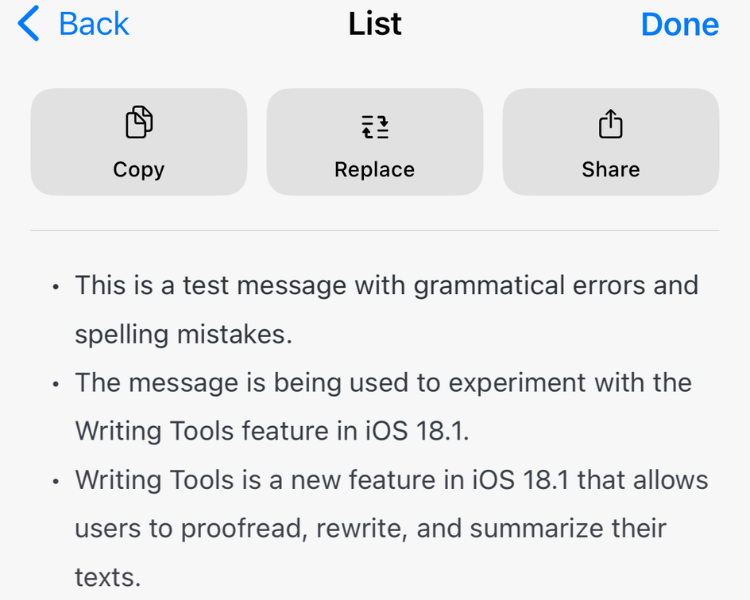Select the line 'The message is being used'
The height and width of the screenshot is (600, 750).
[383, 382]
